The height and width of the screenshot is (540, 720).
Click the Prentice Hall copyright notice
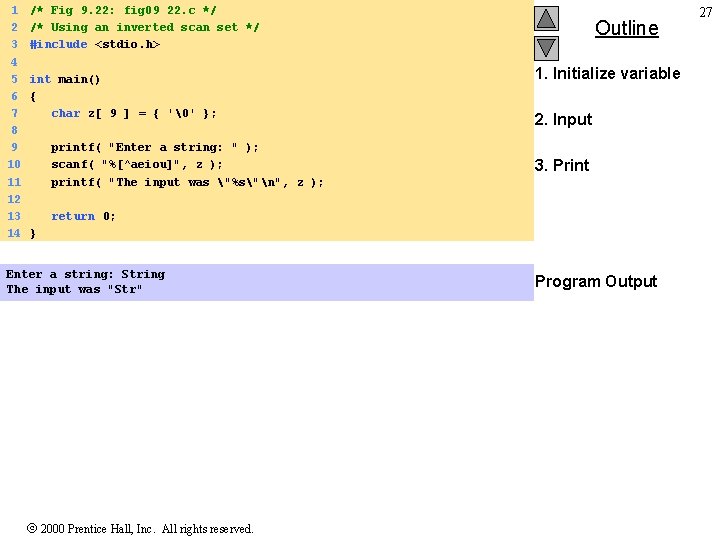(x=140, y=529)
